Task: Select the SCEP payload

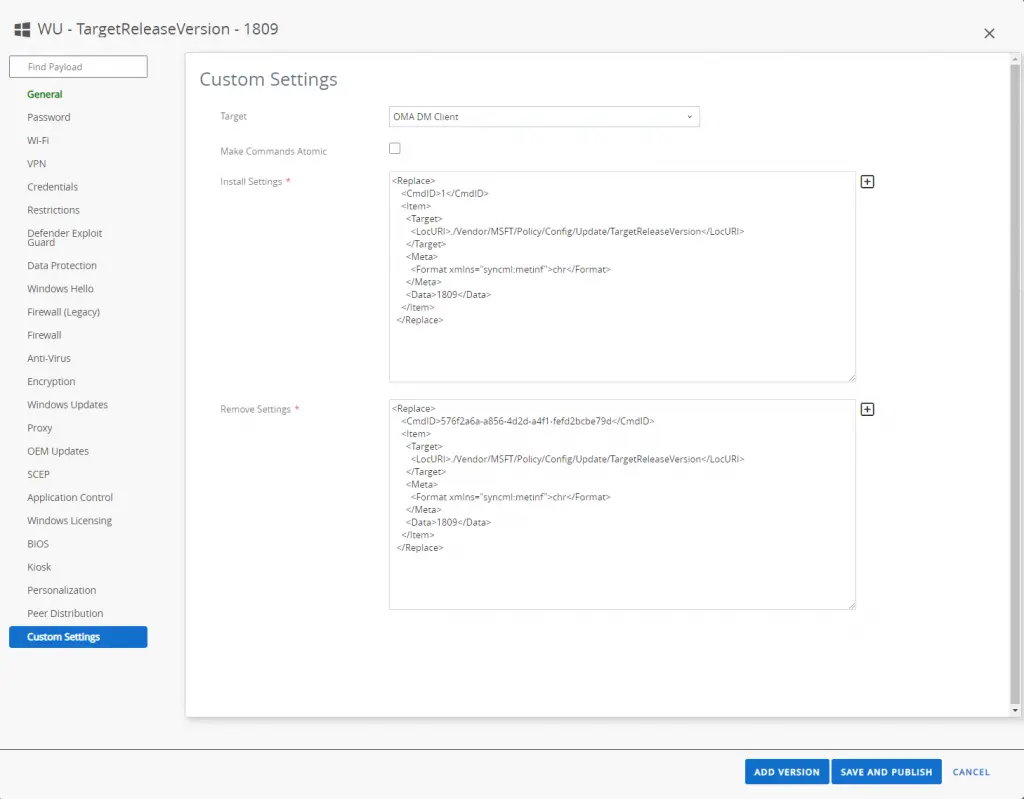Action: point(38,474)
